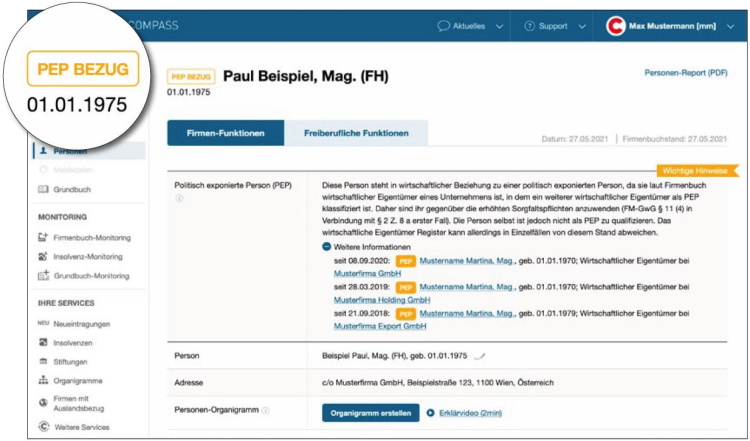Click the info icon next to Personen-Organigramm
This screenshot has height=441, width=750.
[266, 411]
